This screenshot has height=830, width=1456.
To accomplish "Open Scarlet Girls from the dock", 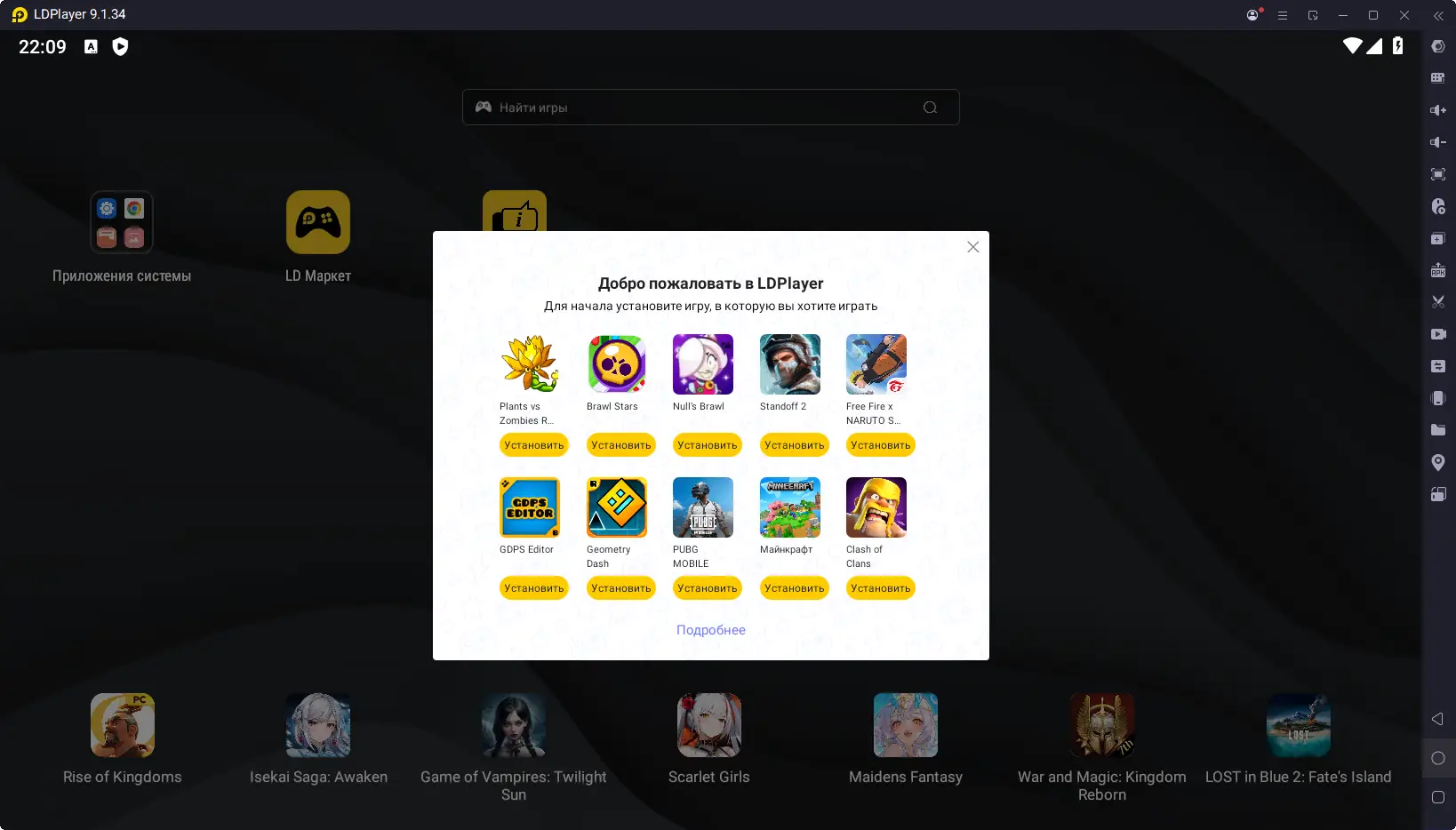I will click(709, 725).
